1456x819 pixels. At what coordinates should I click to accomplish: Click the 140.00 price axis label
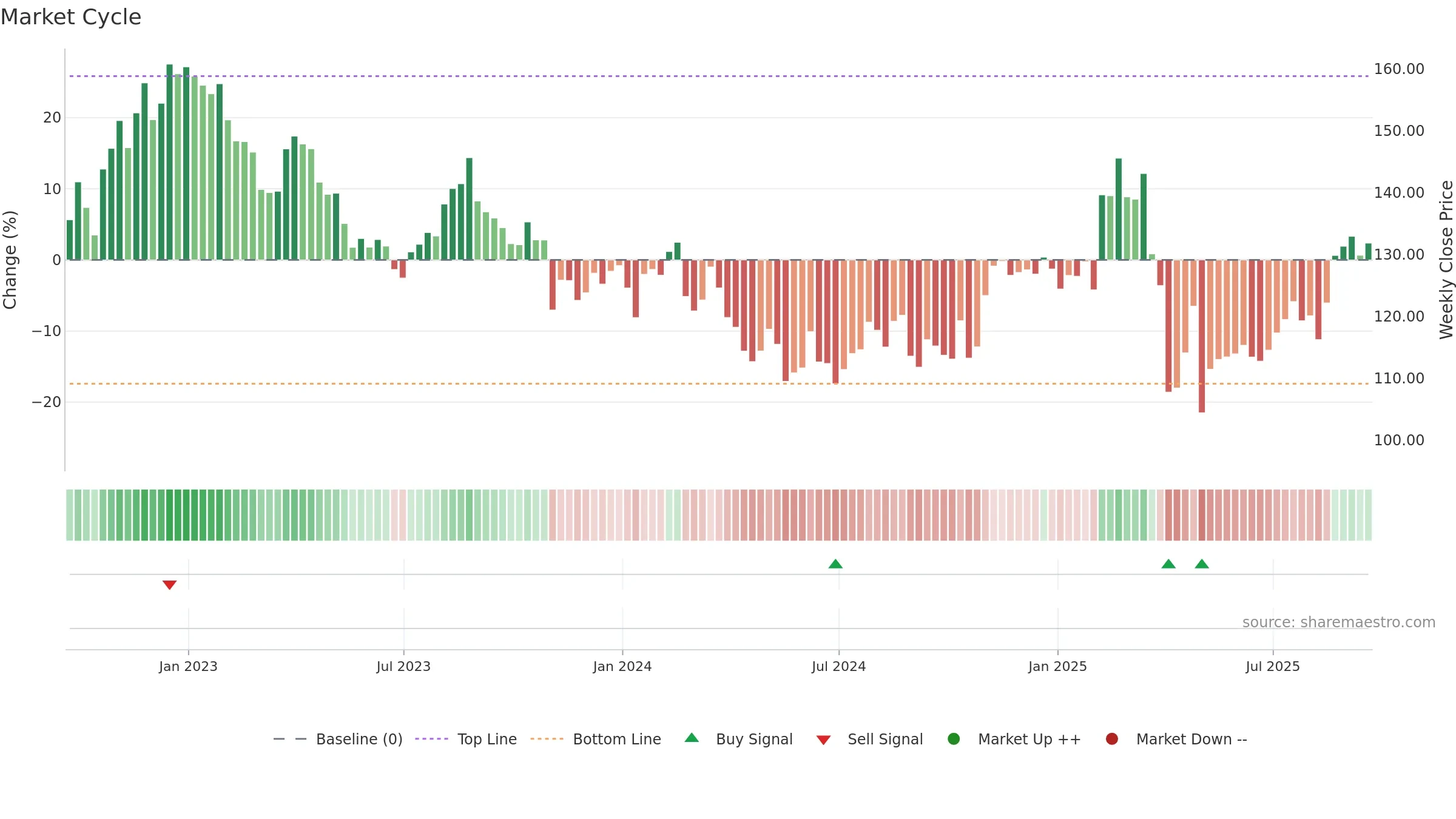coord(1399,193)
